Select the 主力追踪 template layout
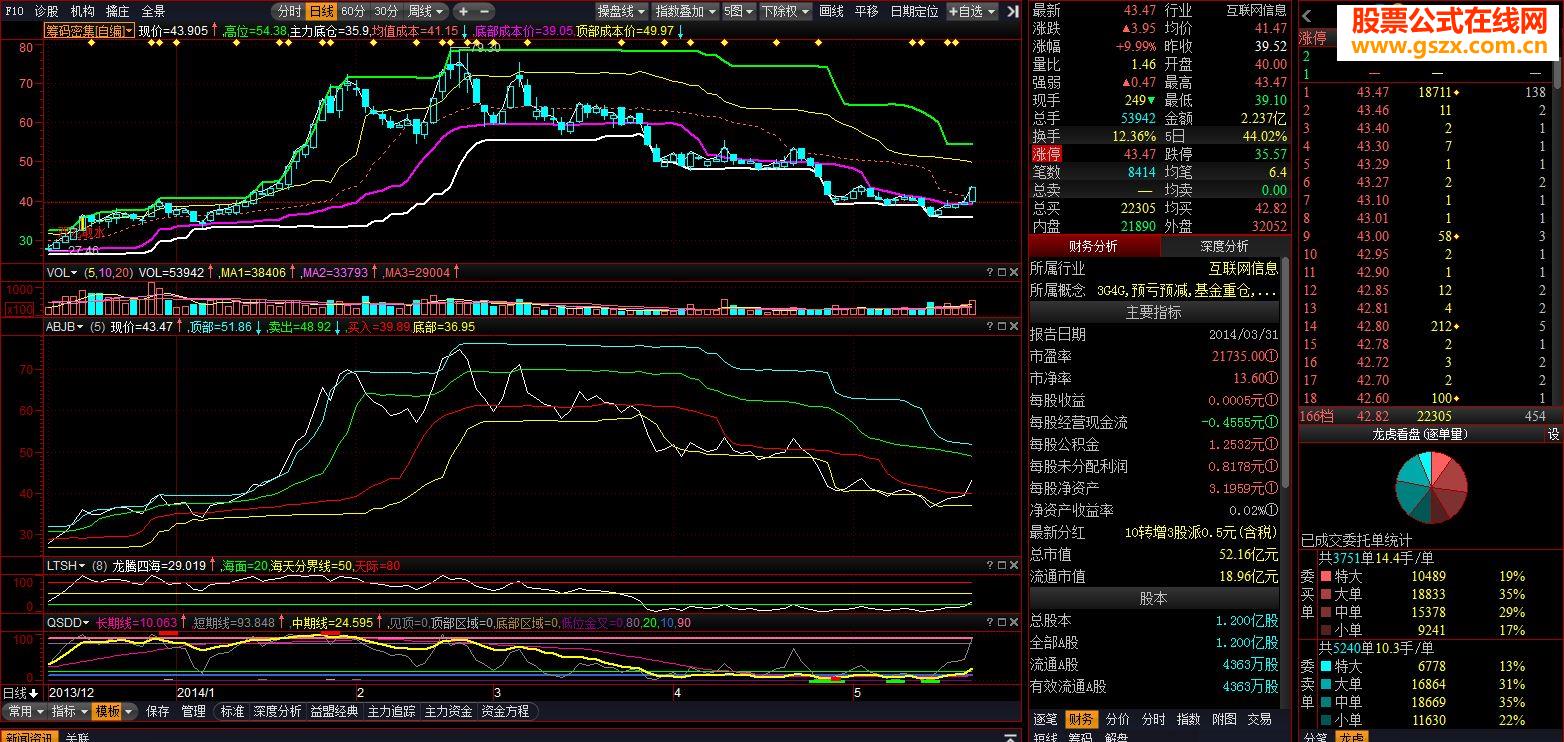Image resolution: width=1564 pixels, height=742 pixels. [x=391, y=712]
